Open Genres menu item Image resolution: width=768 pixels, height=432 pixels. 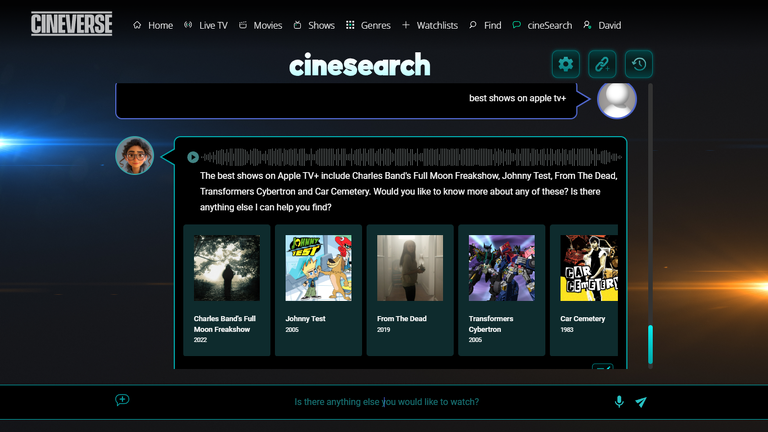(x=368, y=25)
